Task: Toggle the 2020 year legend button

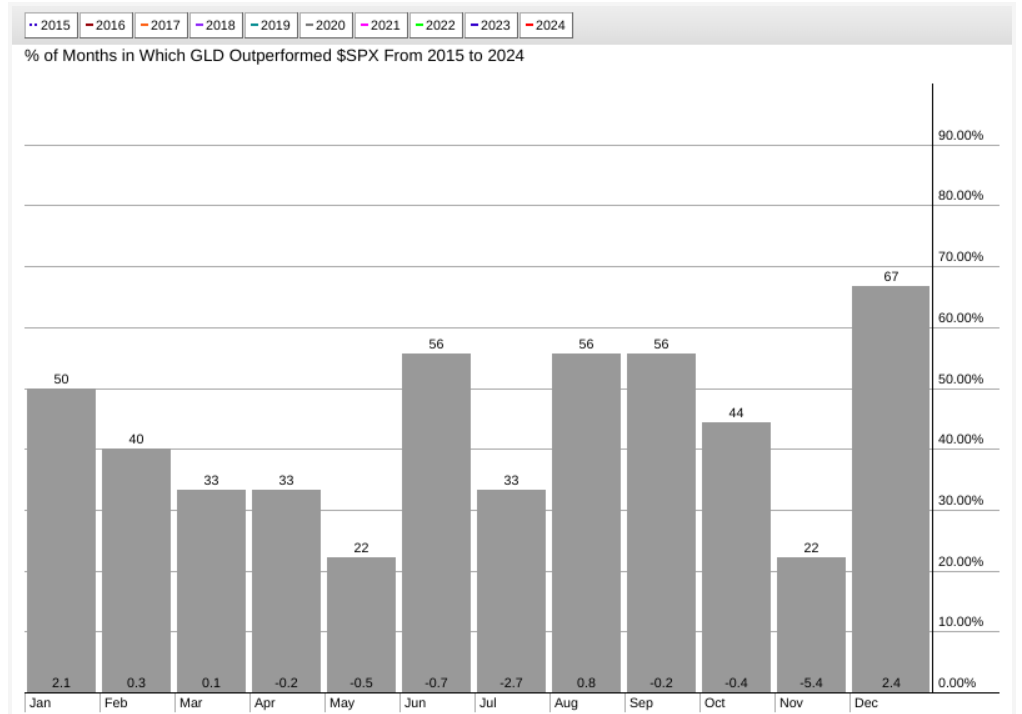Action: coord(325,25)
